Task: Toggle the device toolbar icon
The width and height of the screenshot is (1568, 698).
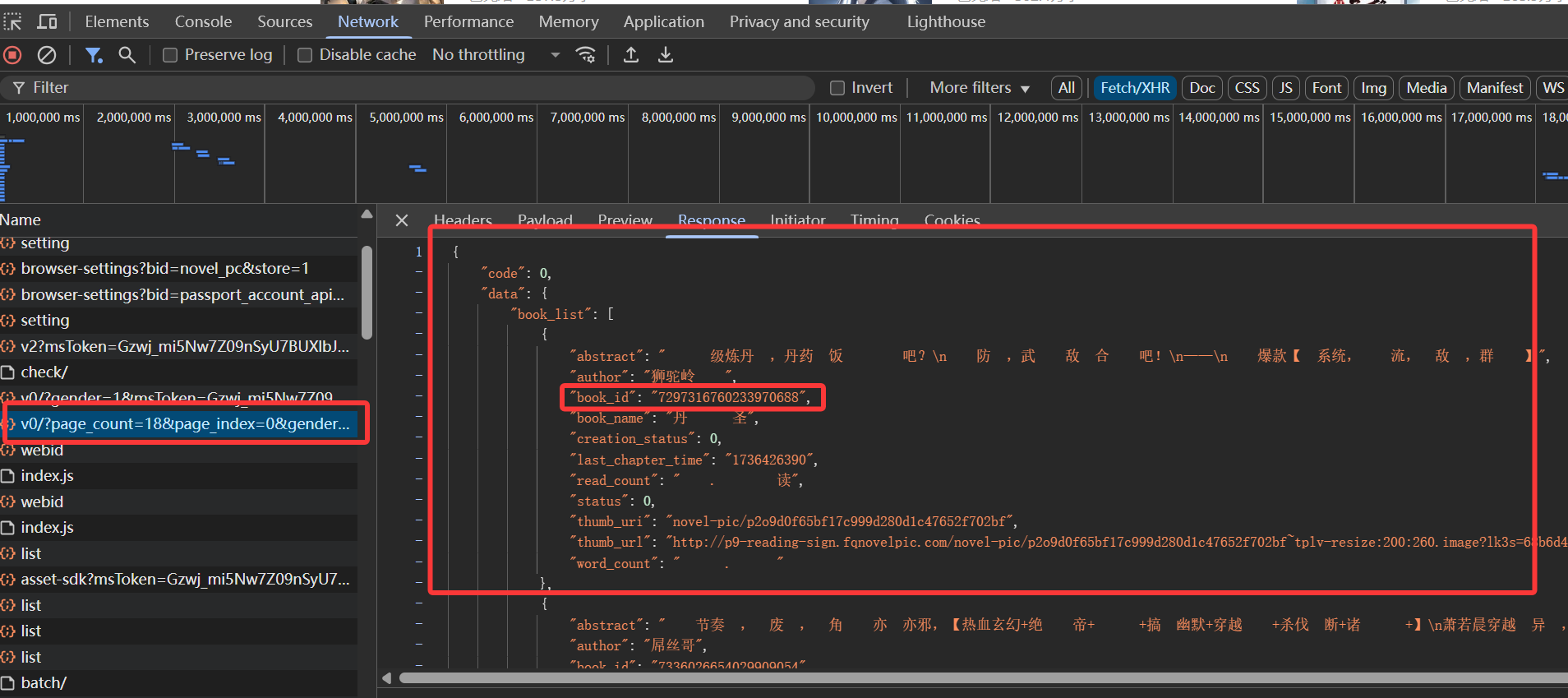Action: (48, 21)
